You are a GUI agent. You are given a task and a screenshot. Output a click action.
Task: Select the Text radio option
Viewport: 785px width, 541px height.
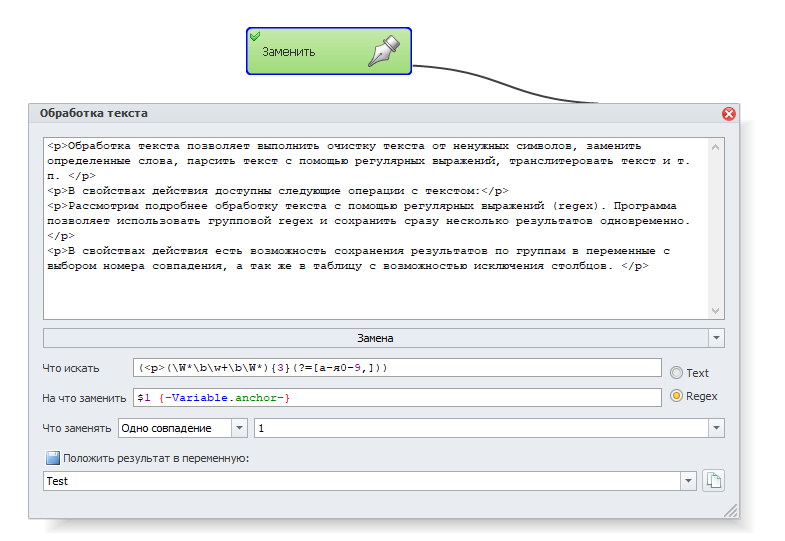pos(676,372)
